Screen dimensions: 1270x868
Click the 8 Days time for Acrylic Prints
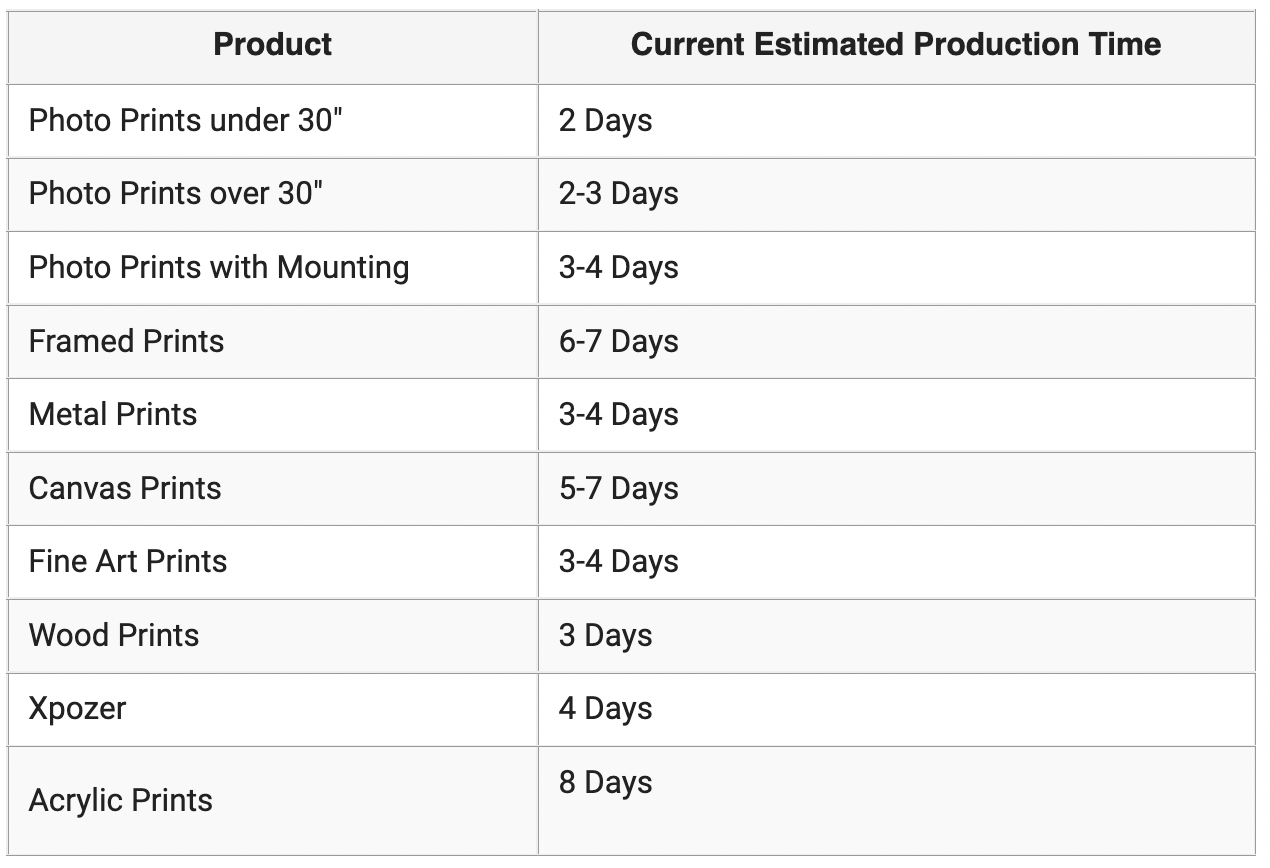coord(605,782)
